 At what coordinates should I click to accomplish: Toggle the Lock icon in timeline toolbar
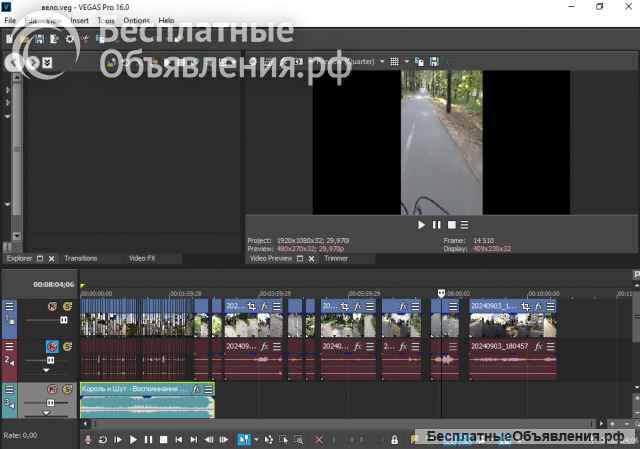pyautogui.click(x=394, y=440)
